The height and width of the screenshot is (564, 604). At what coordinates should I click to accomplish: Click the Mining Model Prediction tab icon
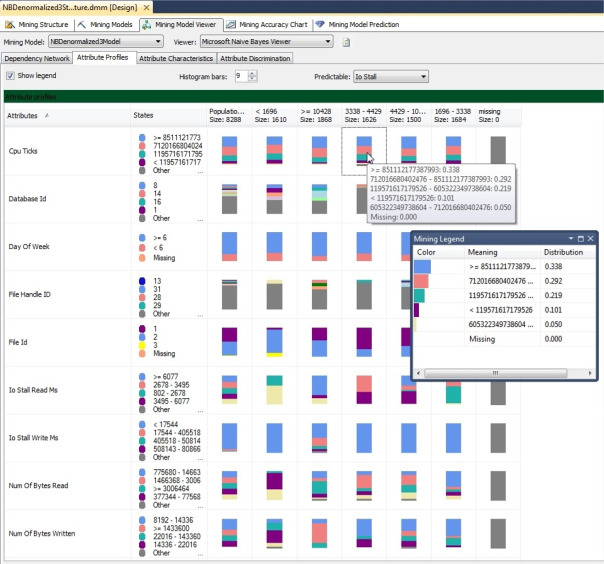pyautogui.click(x=320, y=23)
